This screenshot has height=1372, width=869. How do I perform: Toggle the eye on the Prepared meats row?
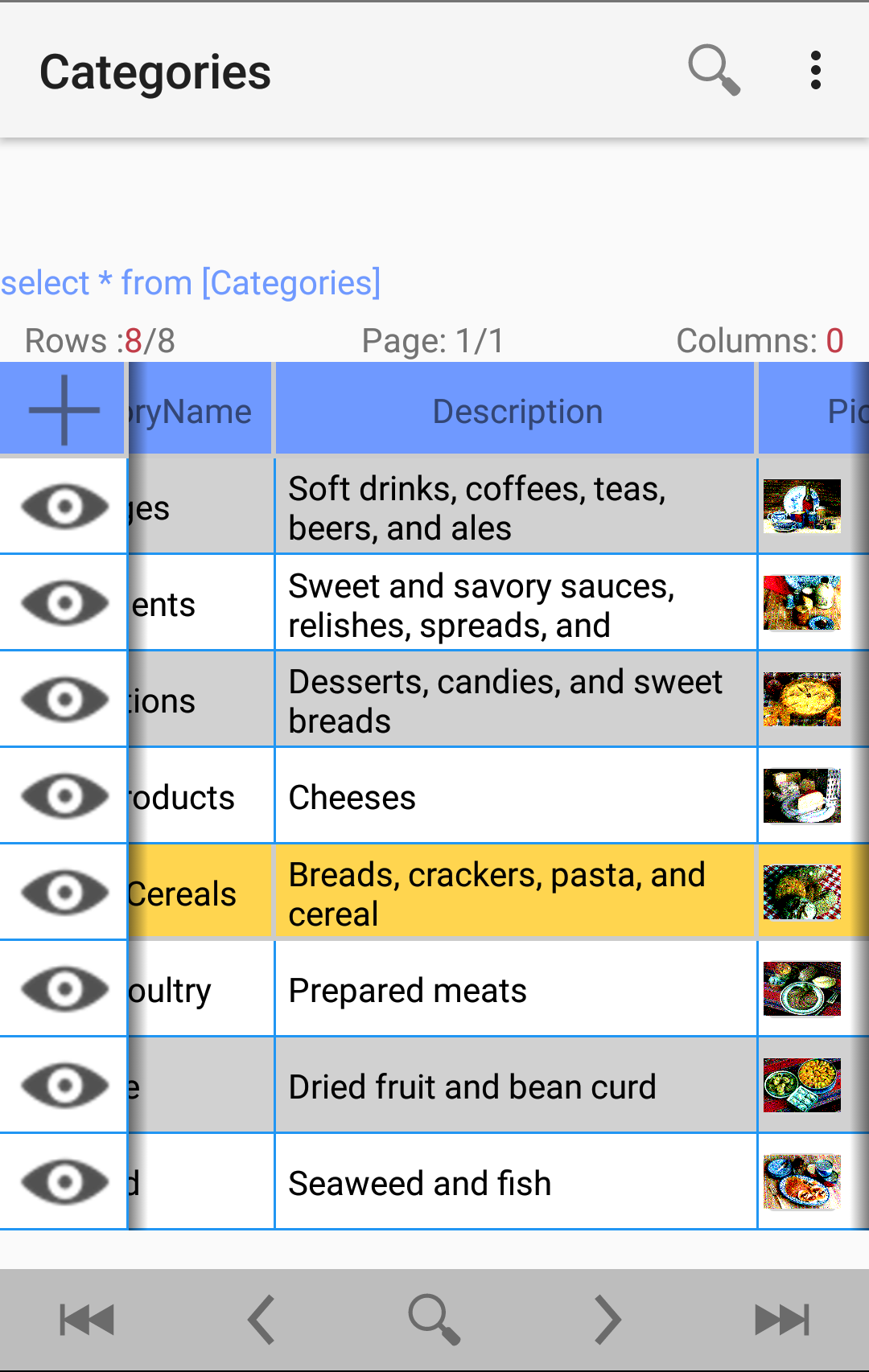pyautogui.click(x=64, y=989)
